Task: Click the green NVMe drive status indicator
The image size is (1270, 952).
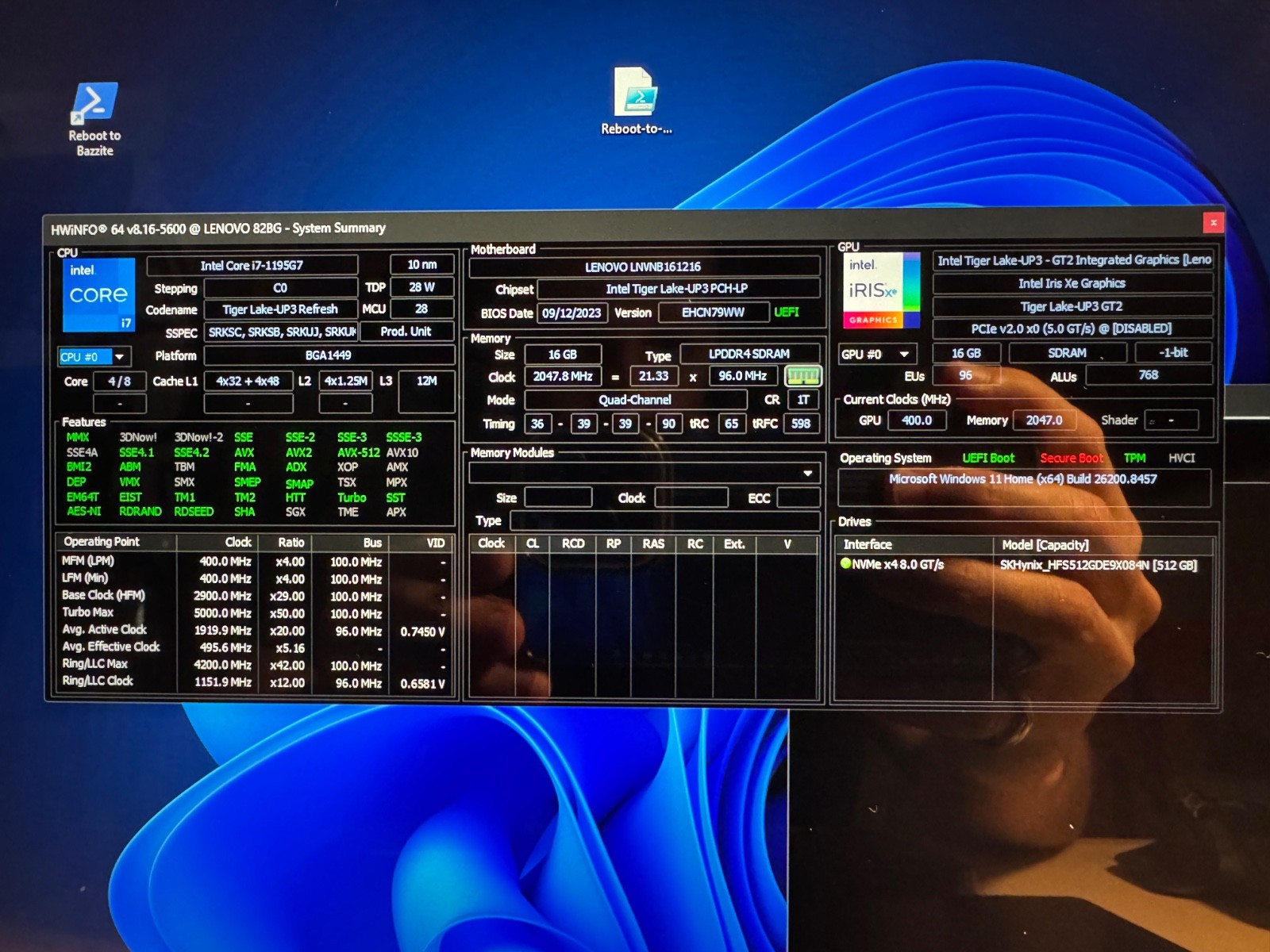Action: coord(845,564)
